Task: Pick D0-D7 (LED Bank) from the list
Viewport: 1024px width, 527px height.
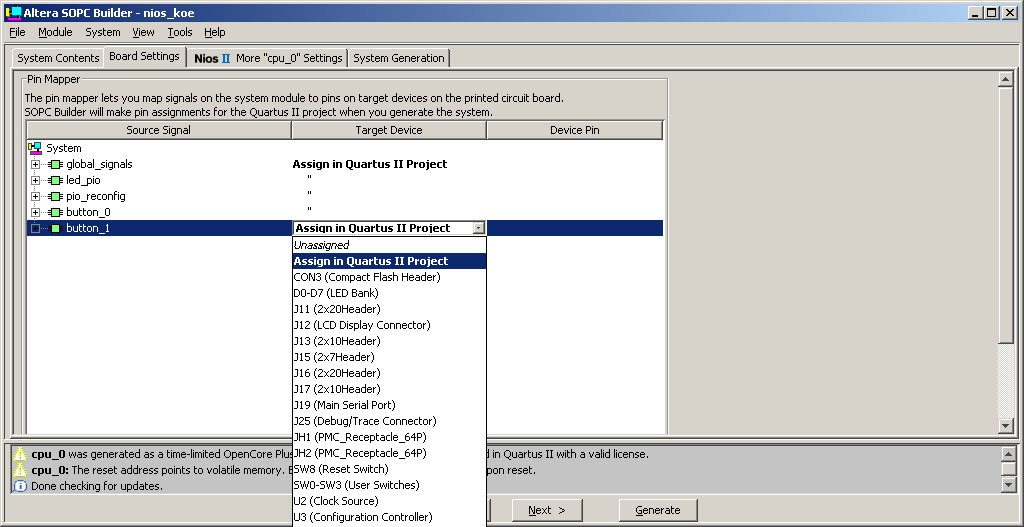Action: click(389, 293)
